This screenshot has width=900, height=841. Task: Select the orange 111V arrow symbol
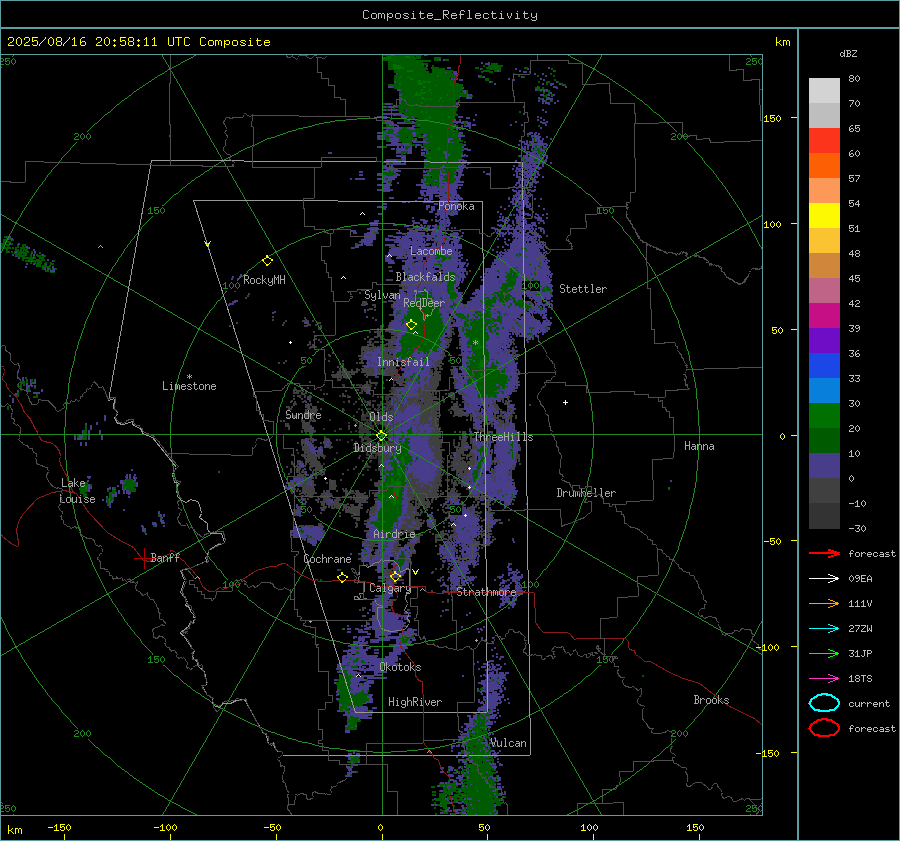coord(824,603)
